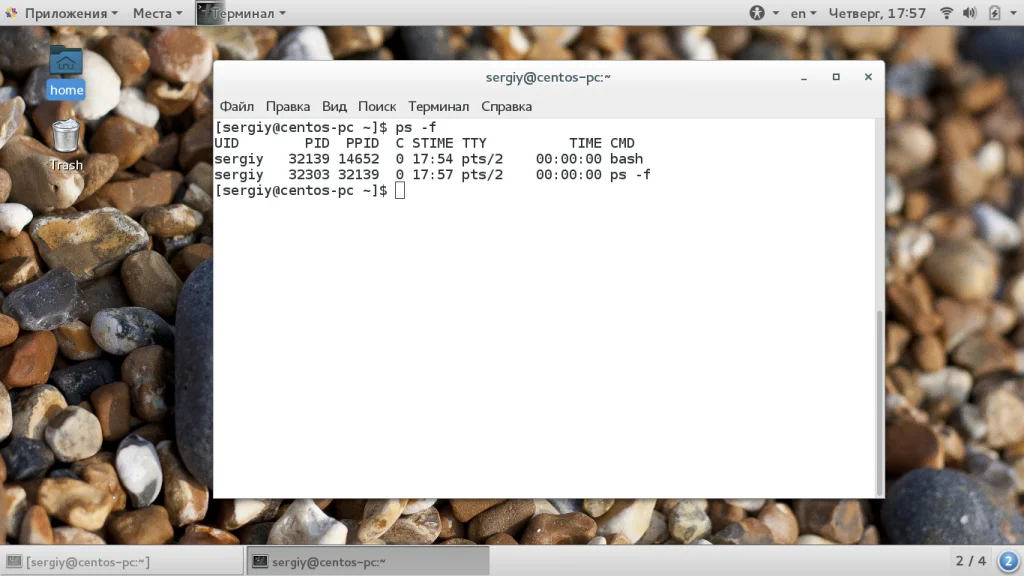Click the volume speaker icon
This screenshot has width=1024, height=576.
[970, 13]
